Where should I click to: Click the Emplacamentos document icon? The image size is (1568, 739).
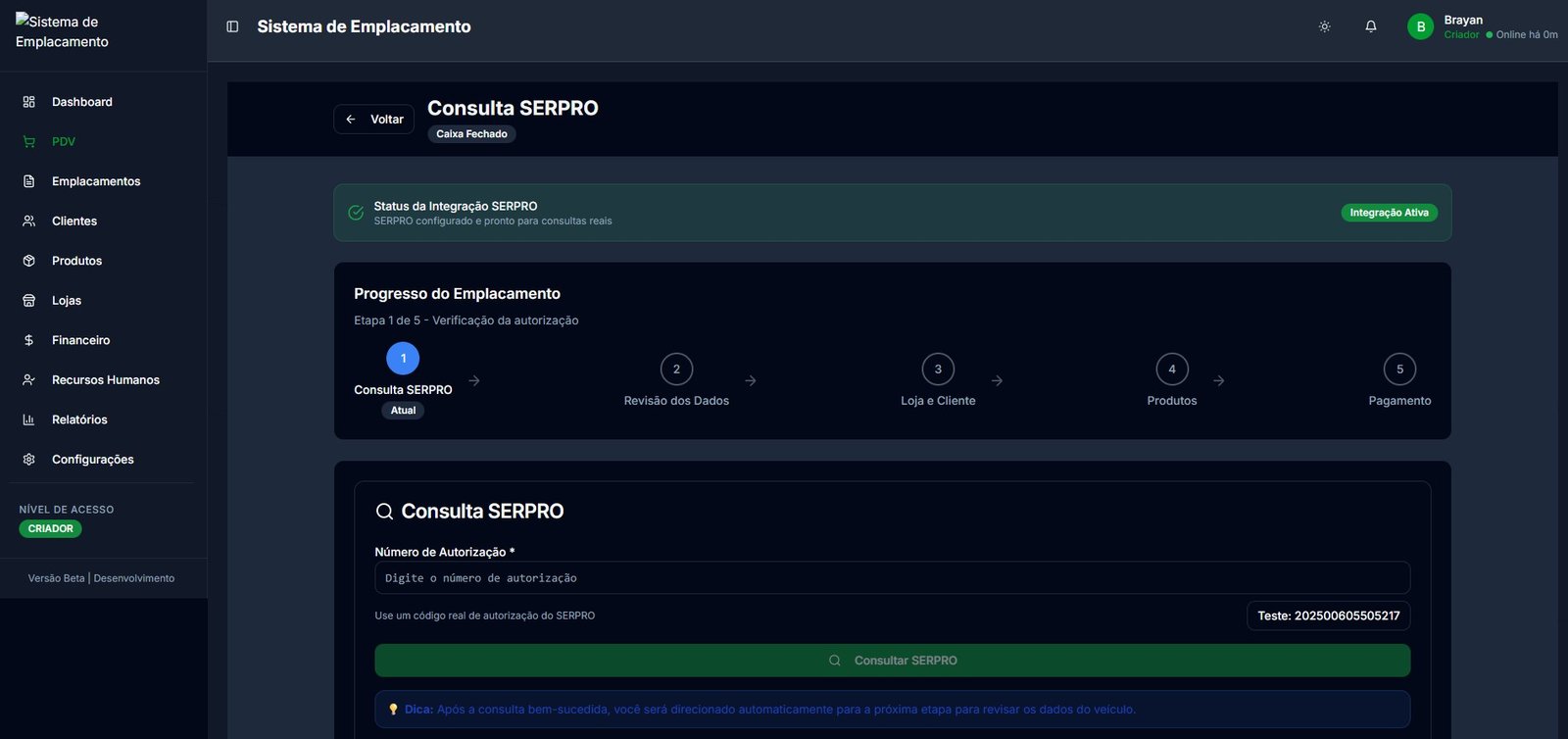29,181
